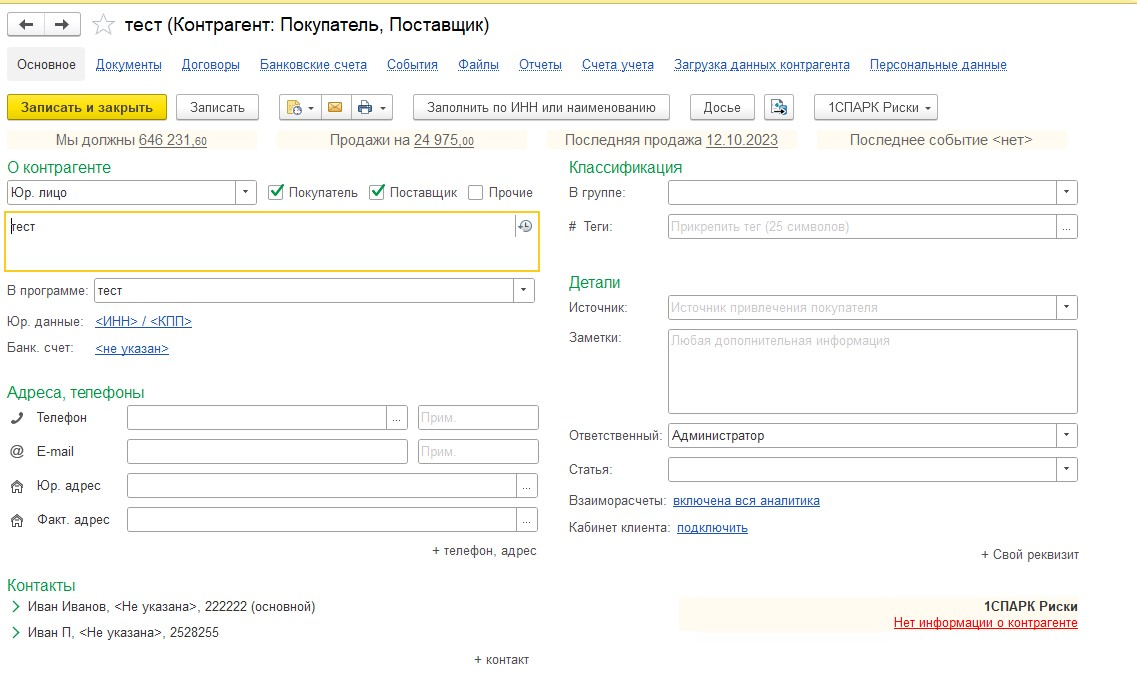Open the printer icon menu
This screenshot has width=1137, height=687.
click(372, 107)
